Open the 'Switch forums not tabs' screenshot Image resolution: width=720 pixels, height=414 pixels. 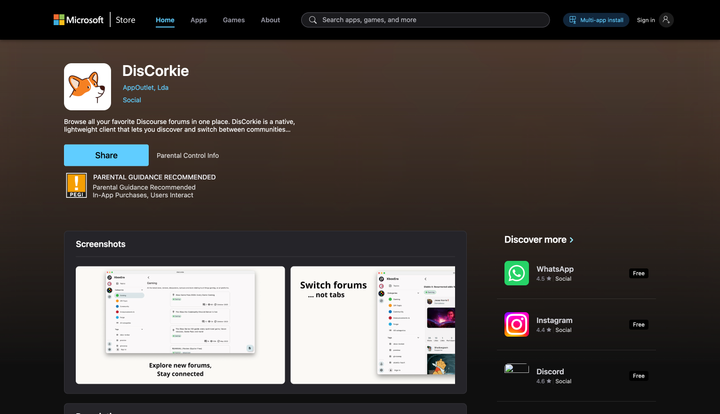pyautogui.click(x=373, y=325)
